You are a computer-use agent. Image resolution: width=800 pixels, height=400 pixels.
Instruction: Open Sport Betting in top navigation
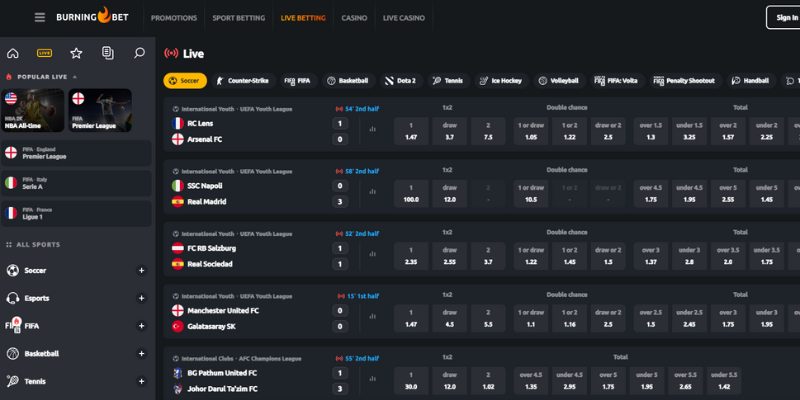pyautogui.click(x=239, y=18)
